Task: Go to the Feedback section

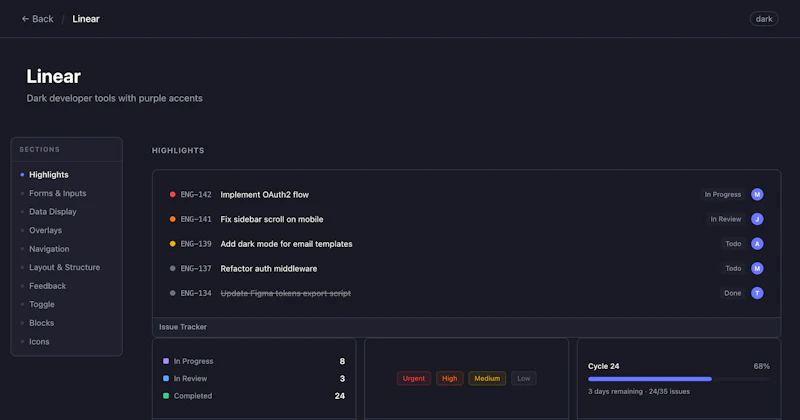Action: [x=47, y=286]
